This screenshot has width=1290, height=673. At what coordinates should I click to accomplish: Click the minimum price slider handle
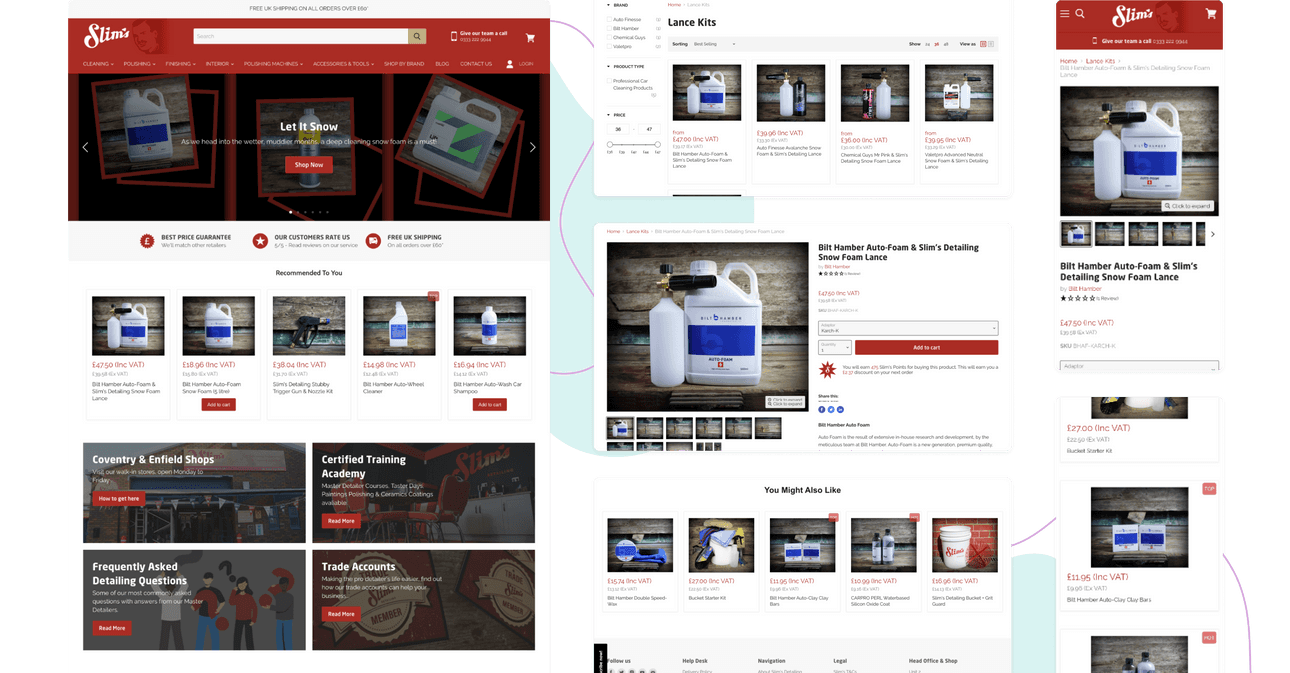pos(610,145)
